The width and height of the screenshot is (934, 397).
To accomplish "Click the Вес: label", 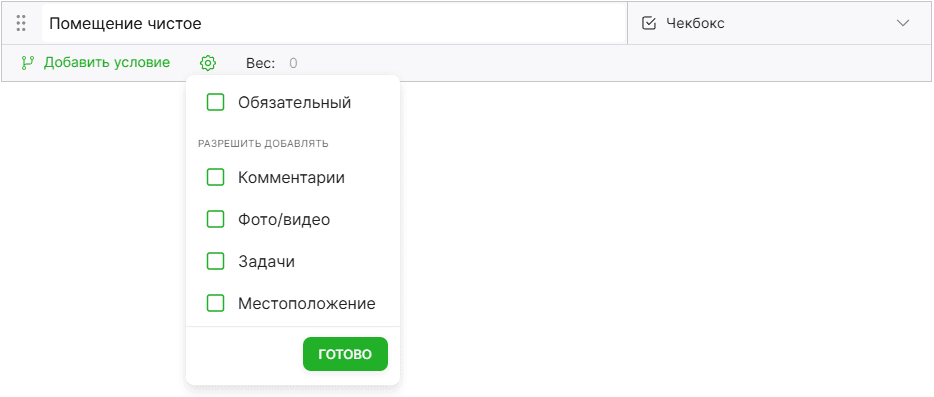I will click(261, 63).
